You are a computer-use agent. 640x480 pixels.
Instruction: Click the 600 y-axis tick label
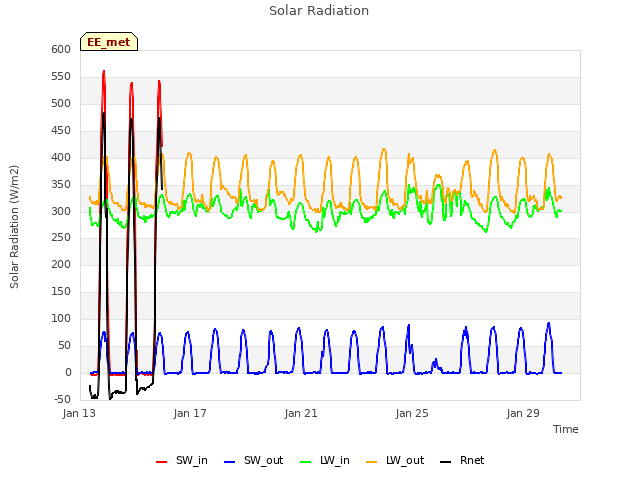(61, 49)
